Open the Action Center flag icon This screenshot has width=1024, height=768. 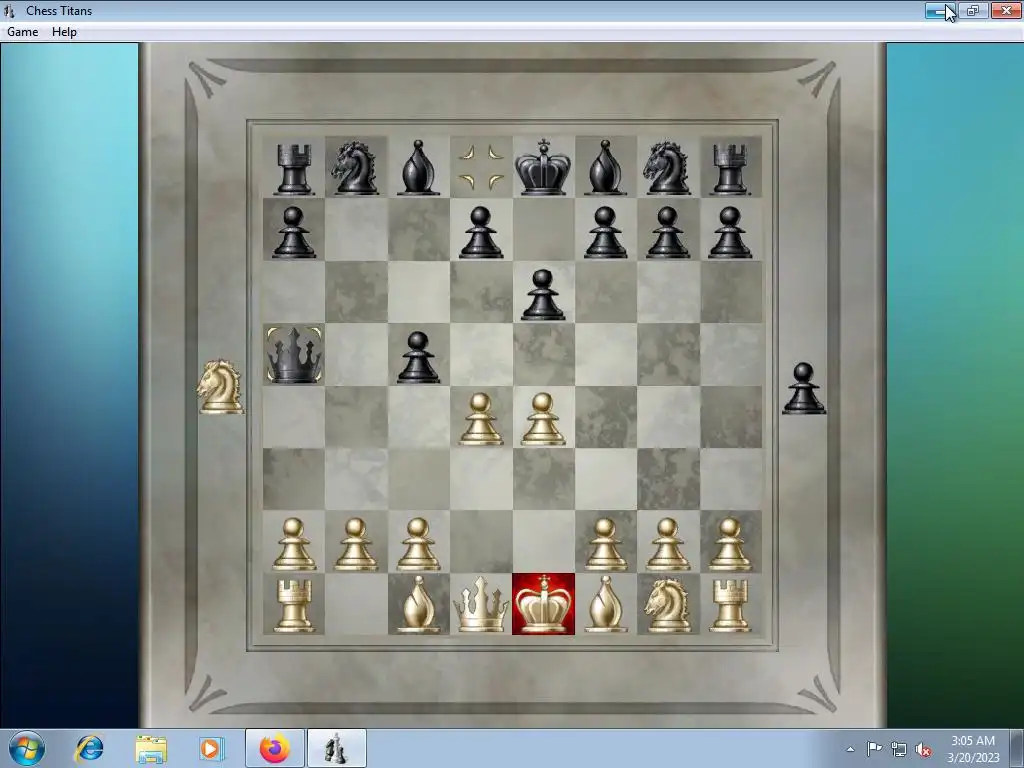[874, 749]
